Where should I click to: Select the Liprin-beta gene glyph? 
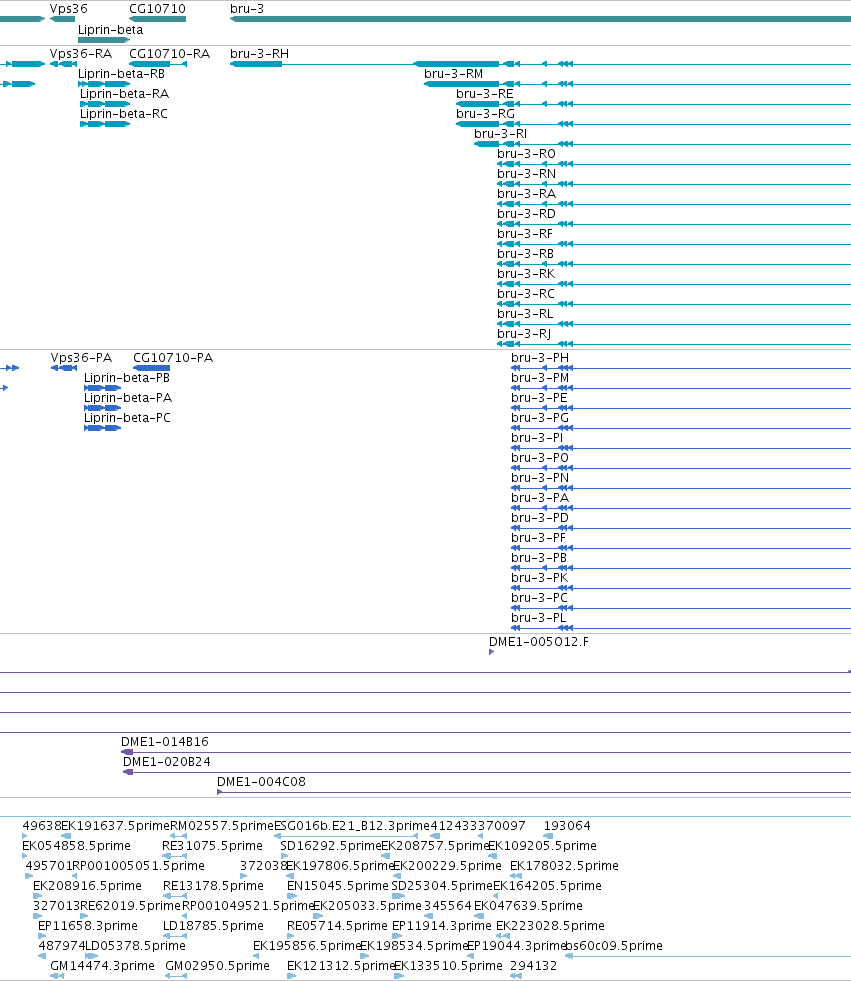[104, 40]
